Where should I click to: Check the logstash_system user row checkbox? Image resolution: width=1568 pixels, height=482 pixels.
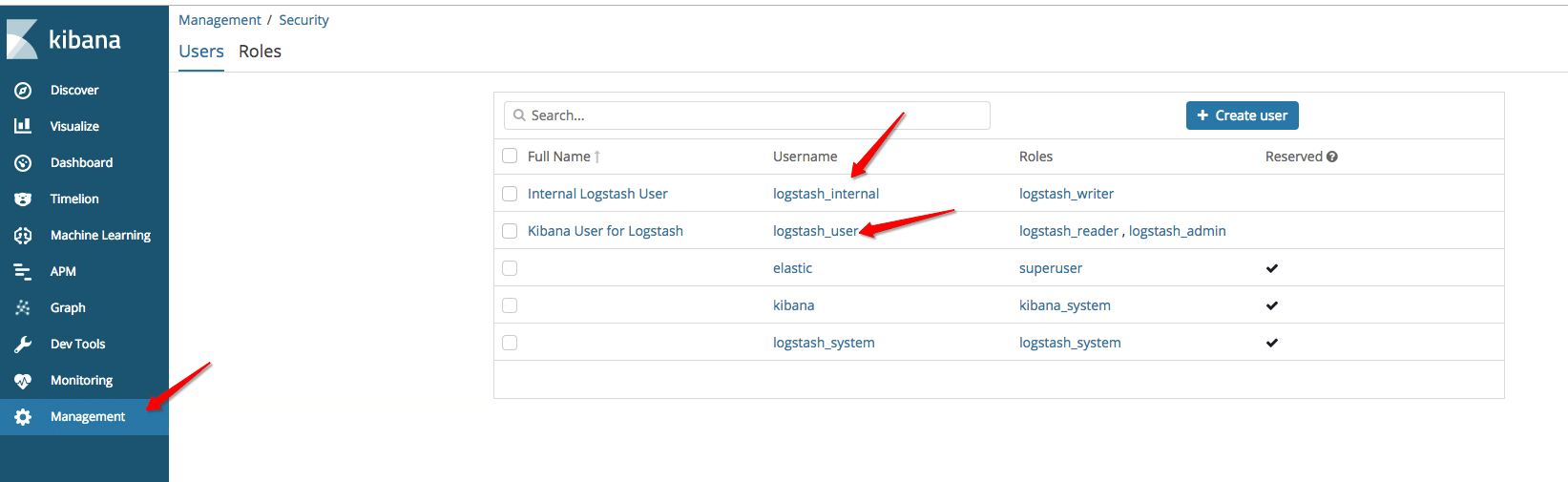[510, 343]
